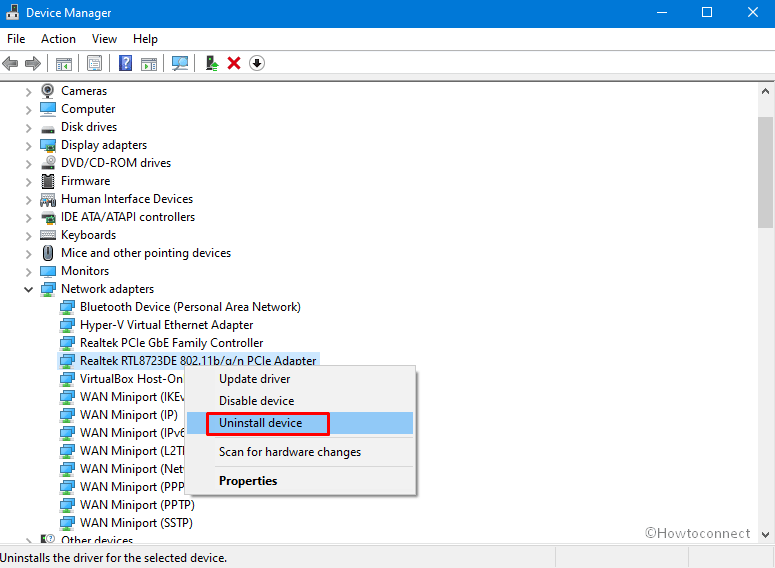775x568 pixels.
Task: Click the Cameras category icon
Action: coord(48,91)
